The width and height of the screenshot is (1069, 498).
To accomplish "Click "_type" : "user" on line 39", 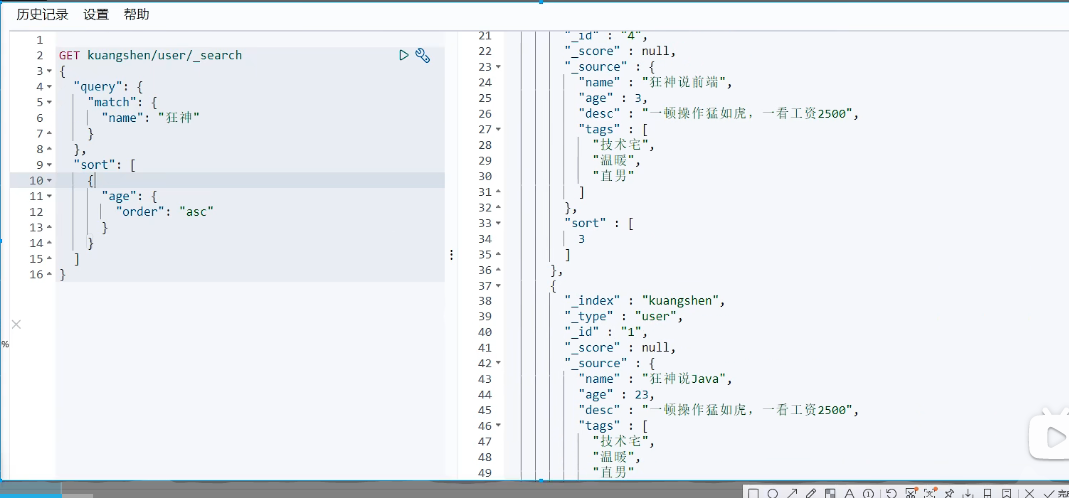I will pyautogui.click(x=624, y=317).
